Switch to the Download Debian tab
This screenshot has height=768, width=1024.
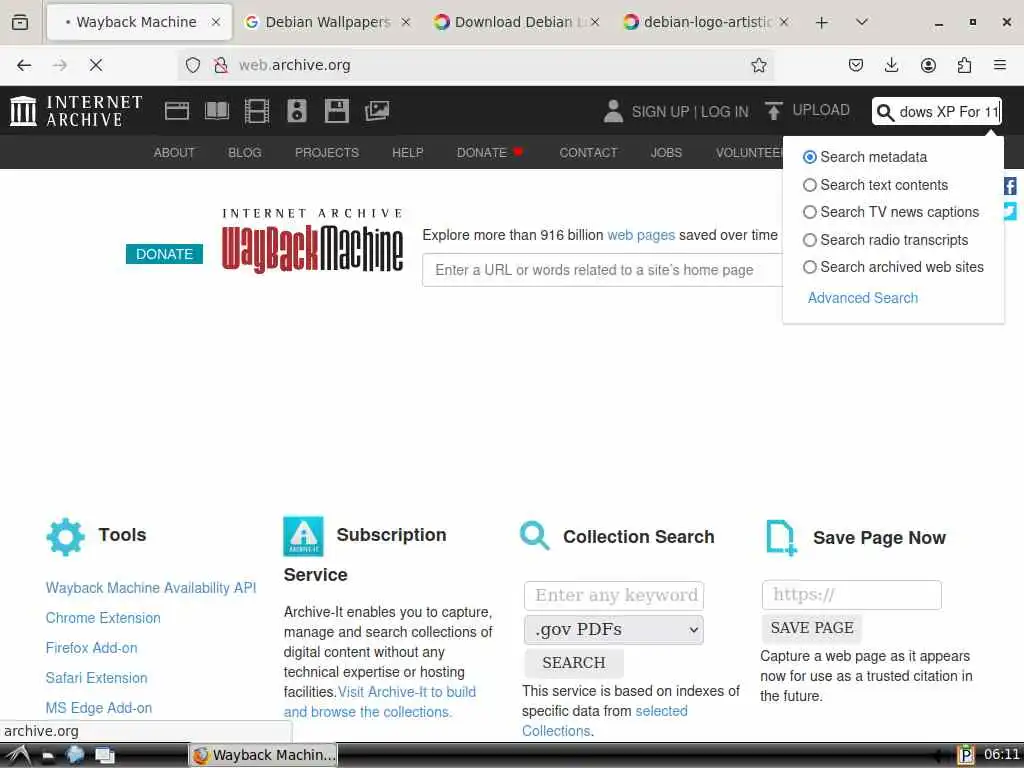pos(514,22)
